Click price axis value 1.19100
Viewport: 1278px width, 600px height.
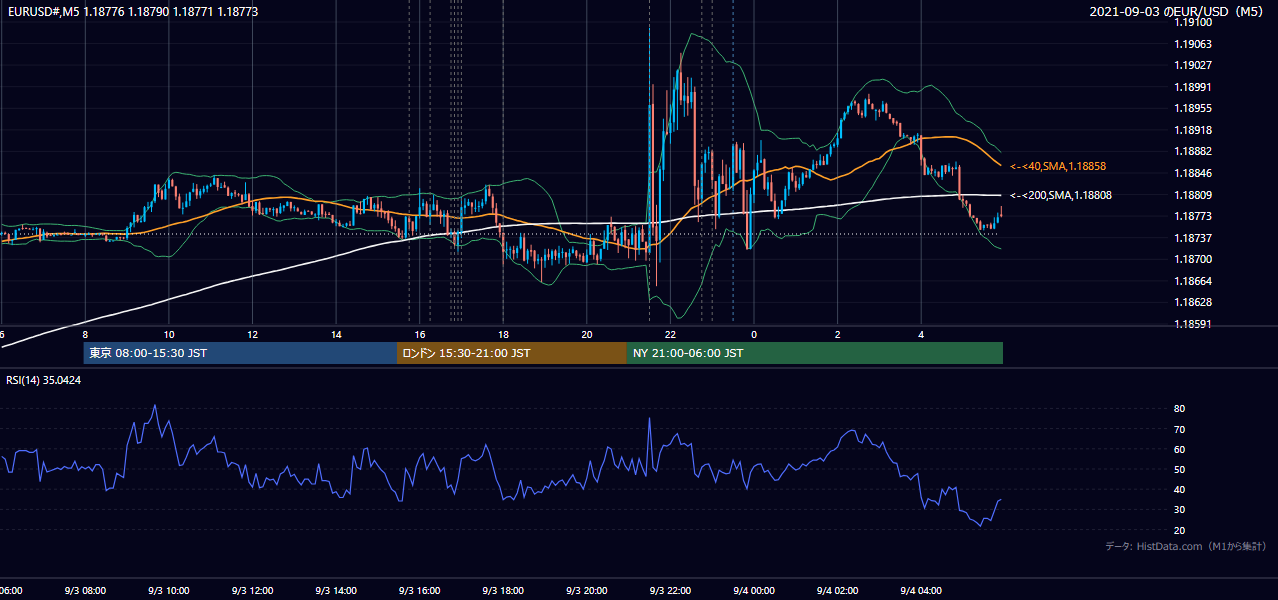pos(1194,23)
